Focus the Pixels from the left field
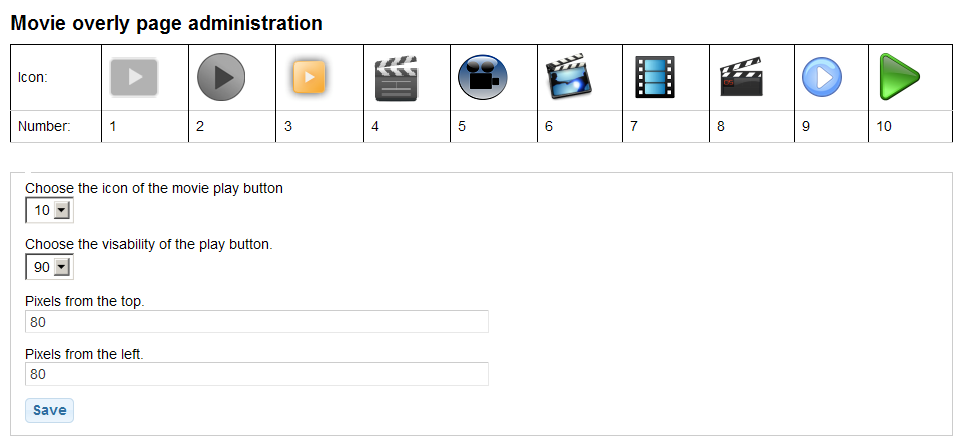Image resolution: width=964 pixels, height=447 pixels. tap(257, 374)
